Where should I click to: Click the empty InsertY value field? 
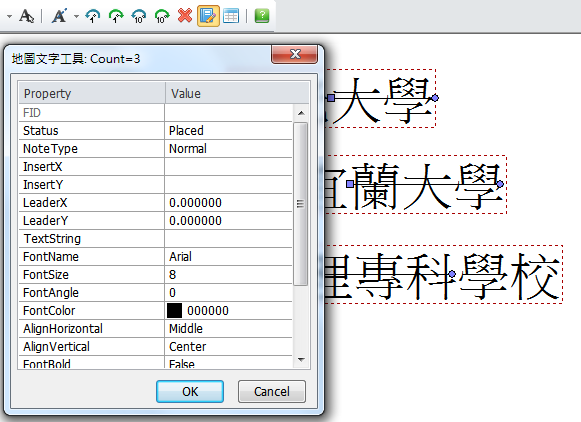[228, 185]
